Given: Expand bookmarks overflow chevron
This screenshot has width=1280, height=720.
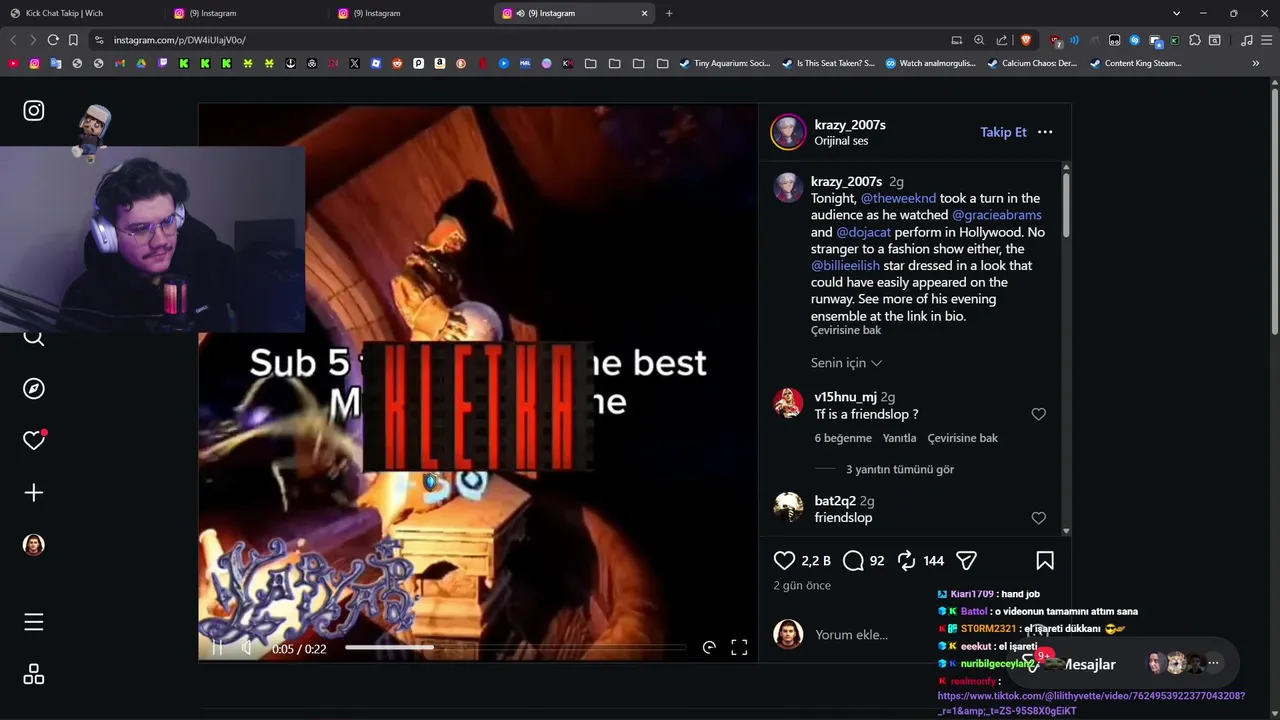Looking at the screenshot, I should pyautogui.click(x=1256, y=63).
